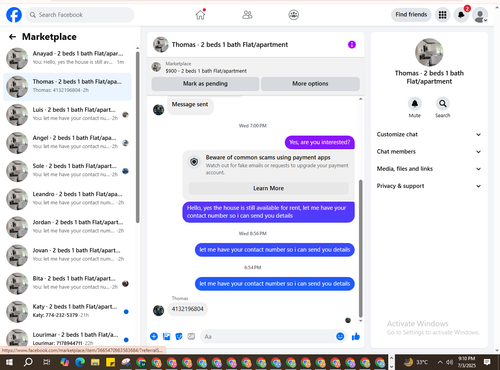Open Lourimar conversation in chat list
The width and height of the screenshot is (500, 370).
(x=68, y=337)
